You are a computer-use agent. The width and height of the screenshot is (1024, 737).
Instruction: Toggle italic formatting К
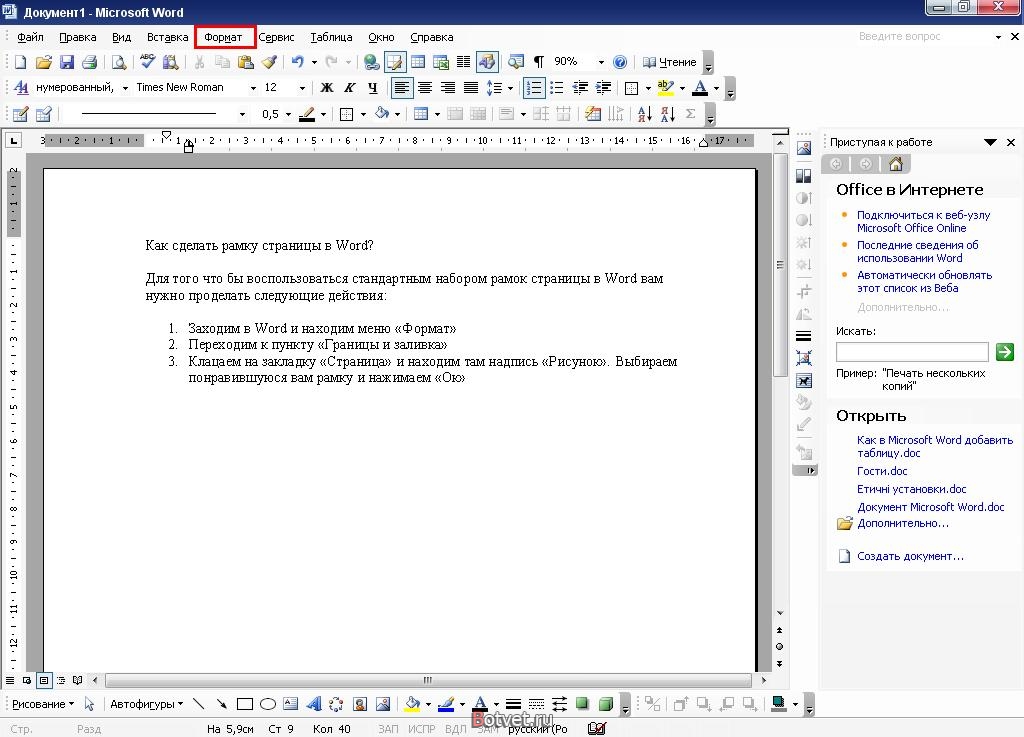point(349,87)
